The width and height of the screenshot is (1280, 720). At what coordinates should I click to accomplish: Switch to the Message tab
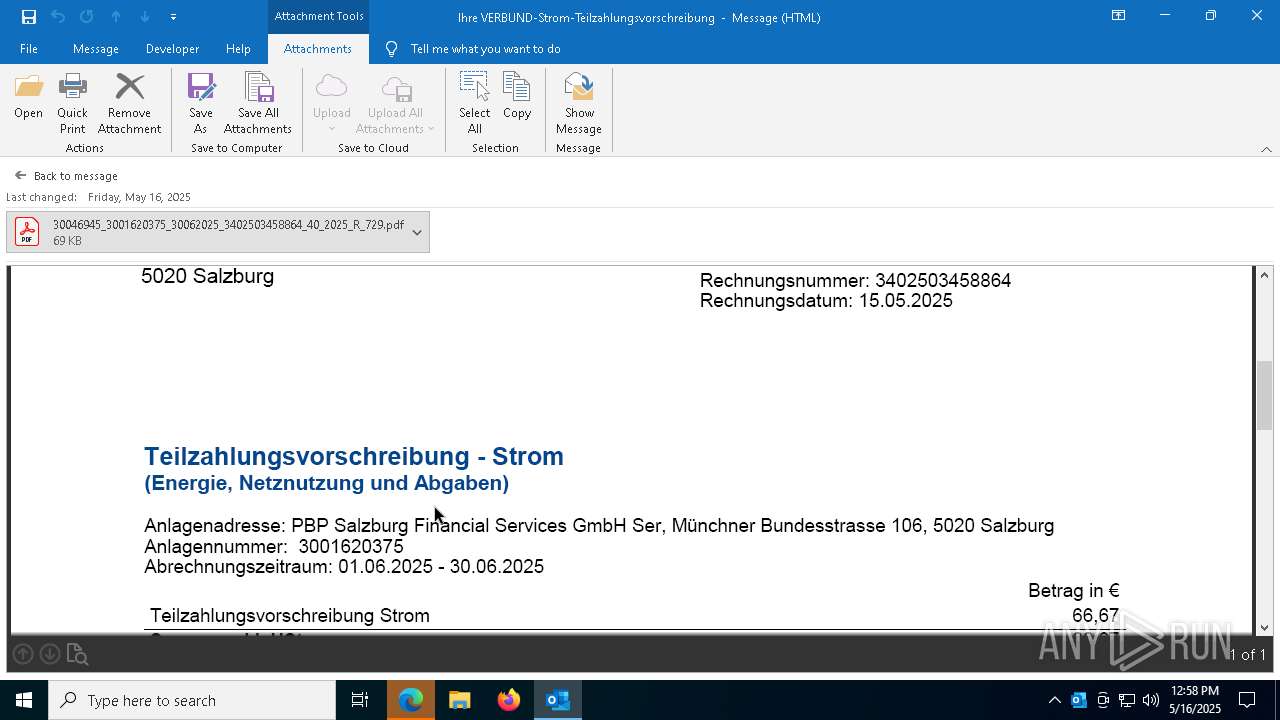(96, 49)
